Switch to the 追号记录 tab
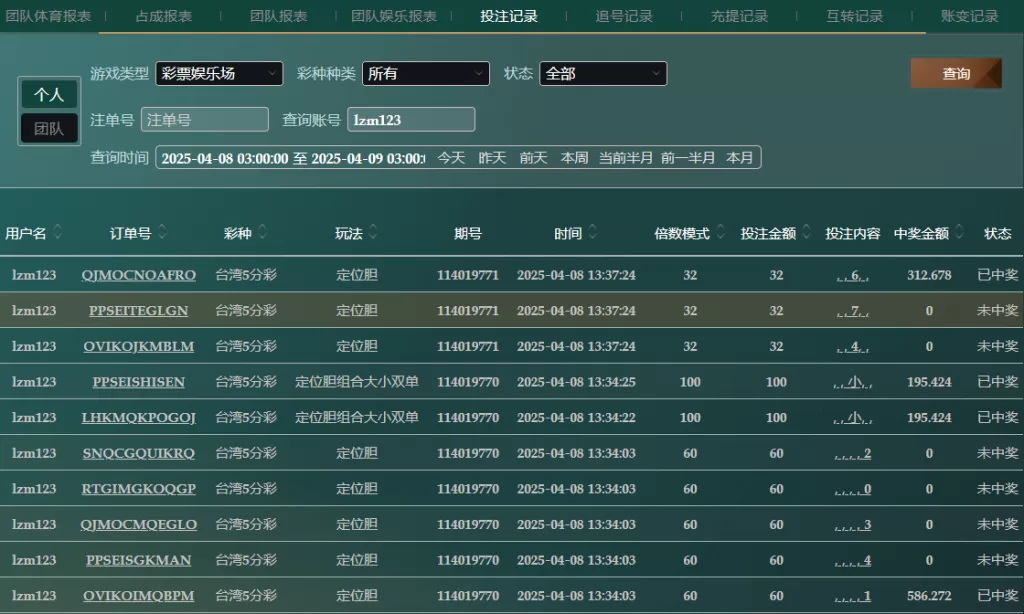Viewport: 1024px width, 614px height. tap(624, 16)
